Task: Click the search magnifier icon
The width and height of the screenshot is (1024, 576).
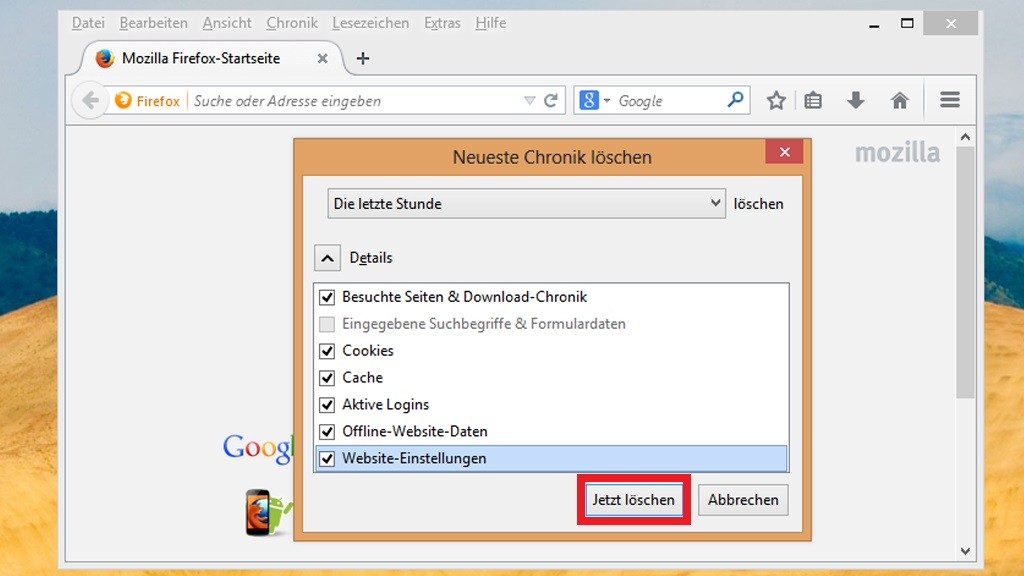Action: pyautogui.click(x=735, y=100)
